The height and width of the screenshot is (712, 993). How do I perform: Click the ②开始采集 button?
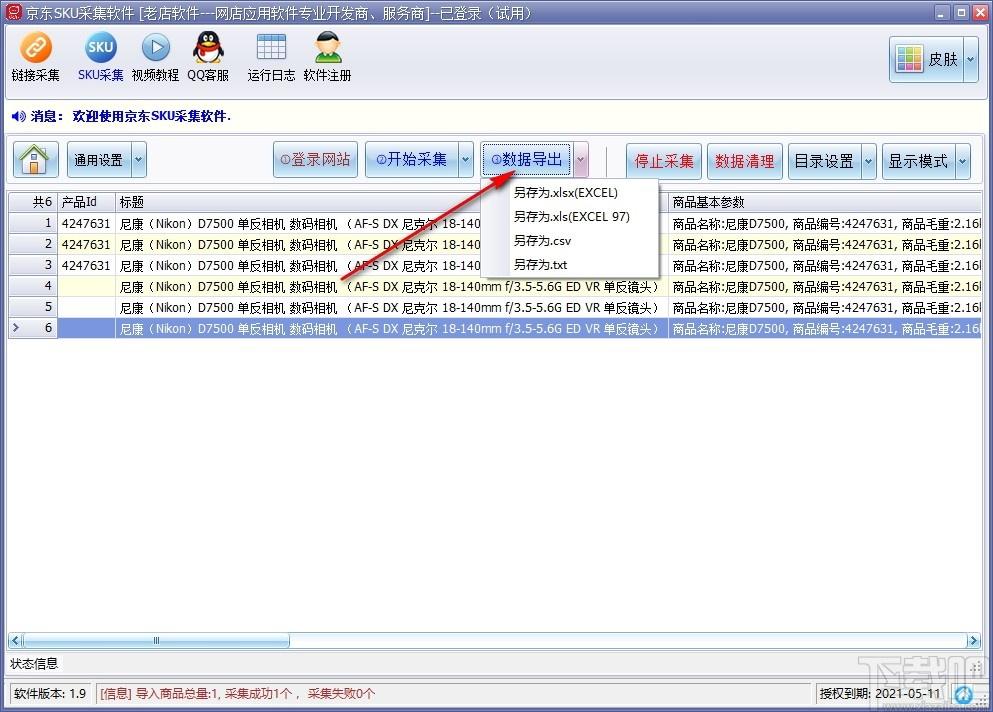pos(412,160)
